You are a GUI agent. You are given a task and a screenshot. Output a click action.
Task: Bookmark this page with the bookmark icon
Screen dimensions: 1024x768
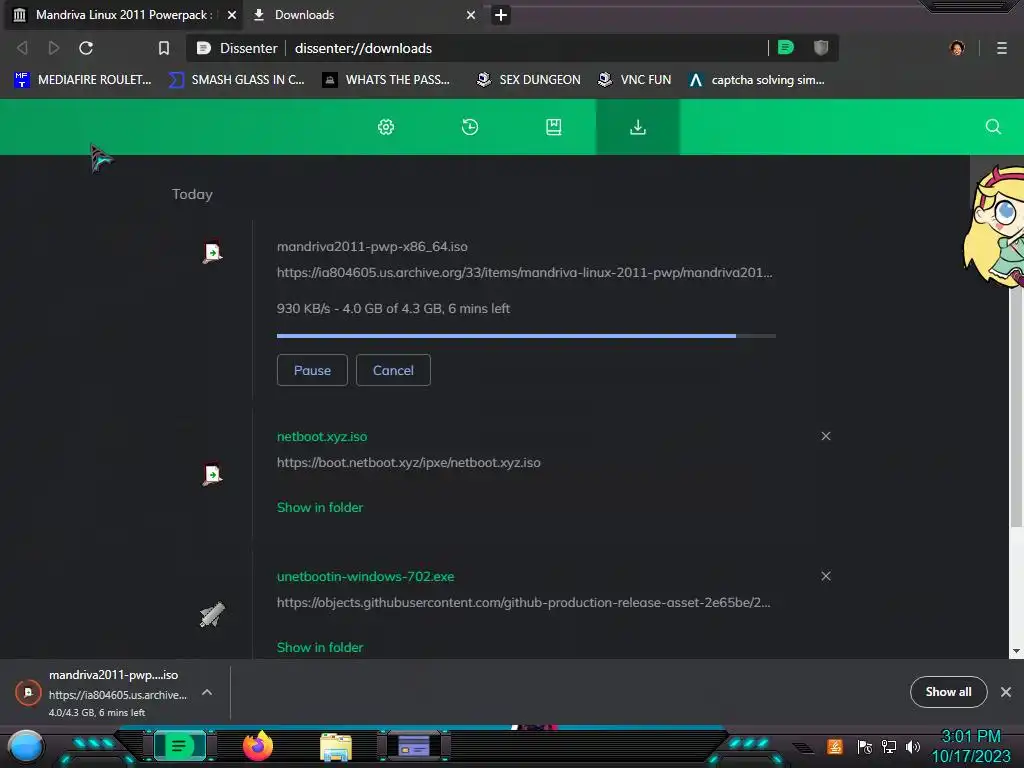[164, 48]
